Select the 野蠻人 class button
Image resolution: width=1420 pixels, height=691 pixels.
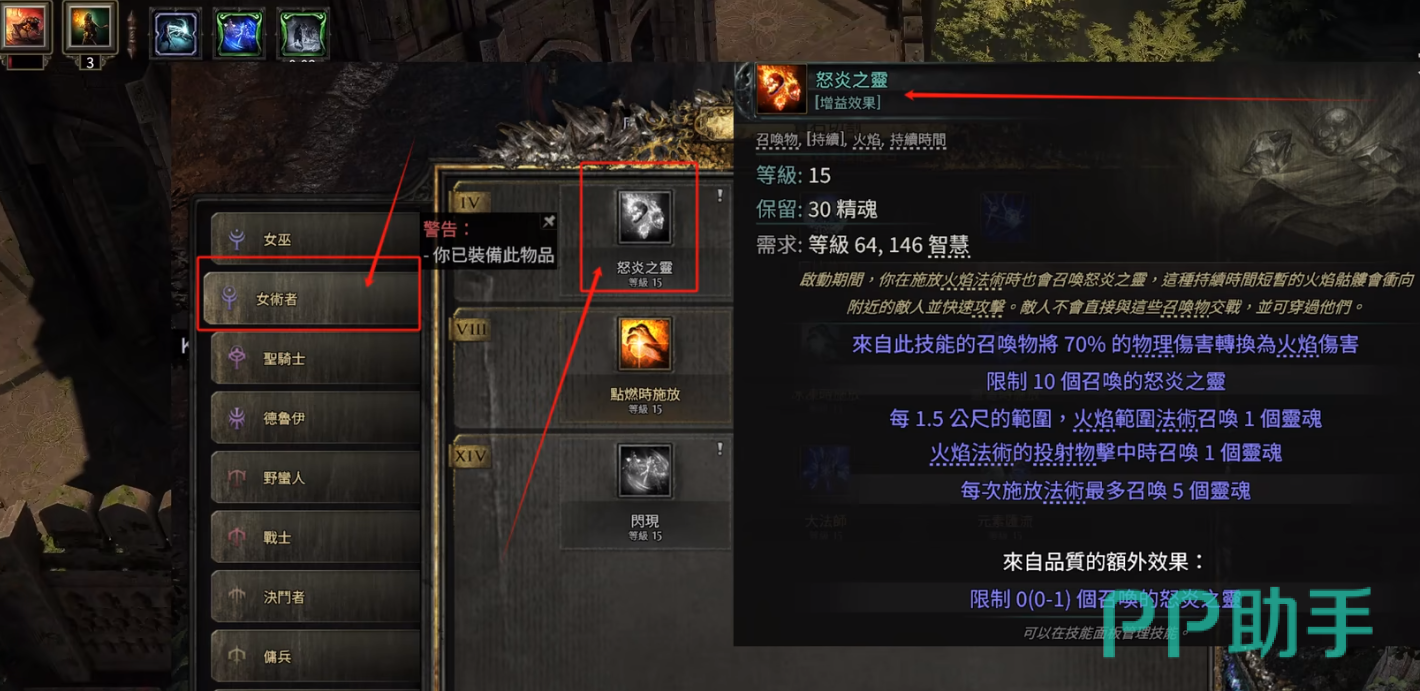click(316, 478)
